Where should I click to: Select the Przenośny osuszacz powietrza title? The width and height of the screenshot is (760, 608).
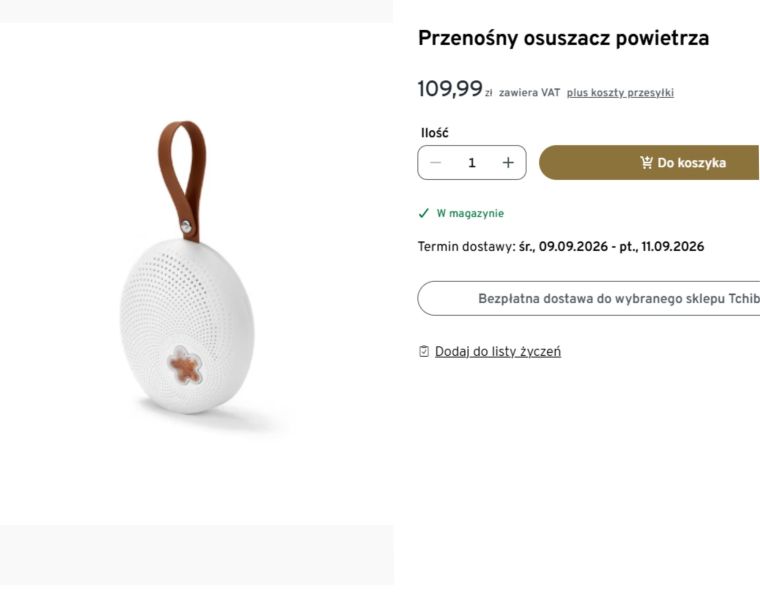[x=563, y=38]
